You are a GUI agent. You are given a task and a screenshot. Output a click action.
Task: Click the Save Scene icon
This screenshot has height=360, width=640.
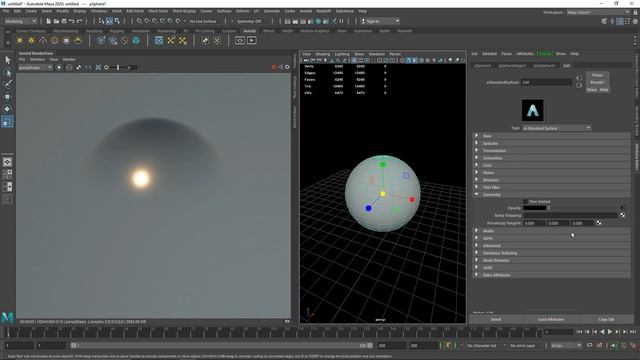[x=64, y=21]
